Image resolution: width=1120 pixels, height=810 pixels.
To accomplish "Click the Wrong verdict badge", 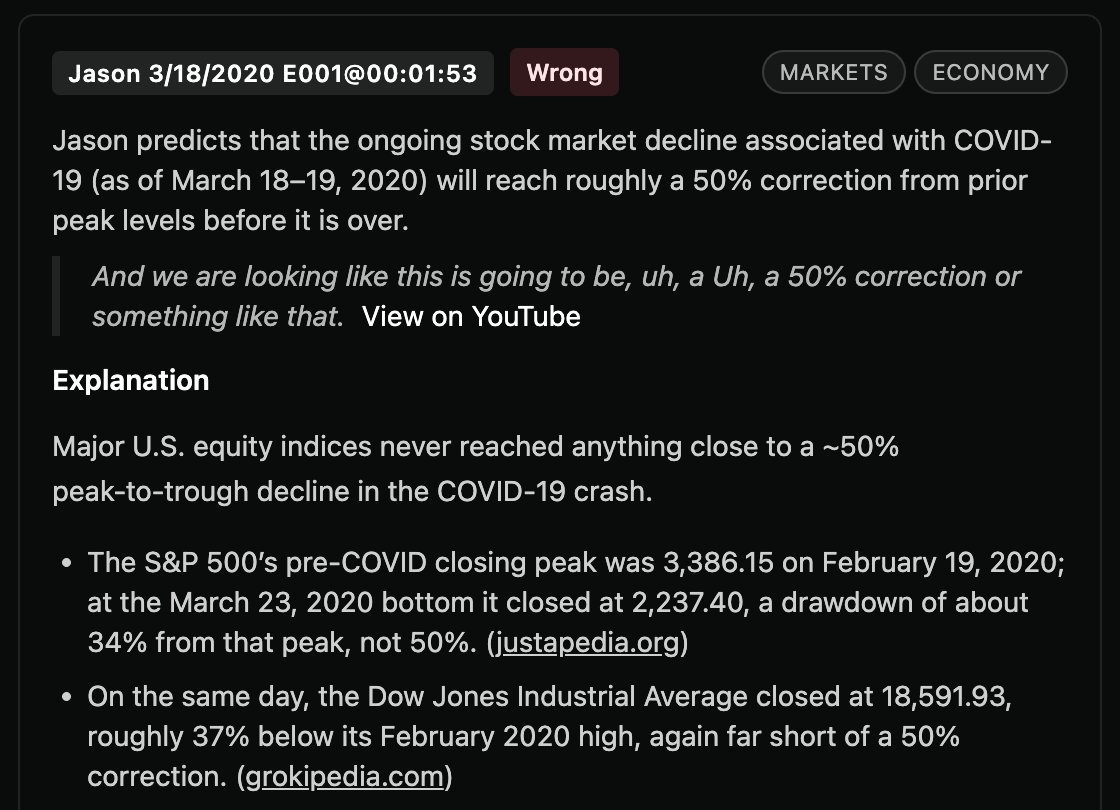I will pos(564,73).
